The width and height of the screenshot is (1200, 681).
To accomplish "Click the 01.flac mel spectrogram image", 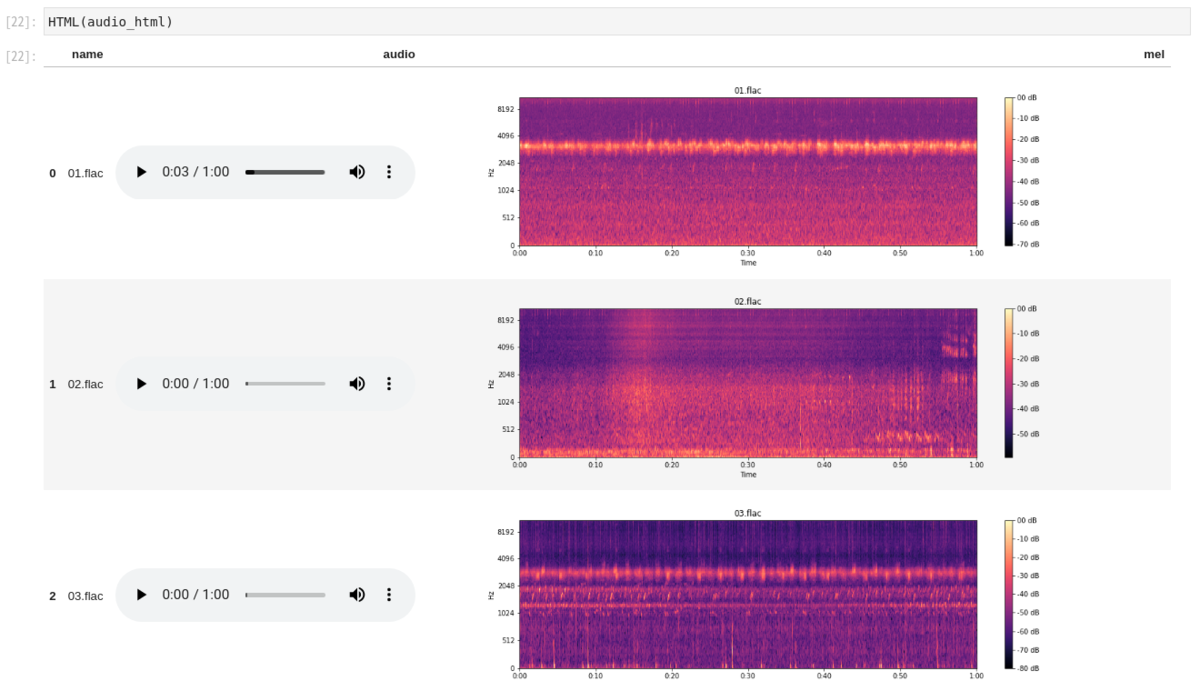I will point(748,171).
